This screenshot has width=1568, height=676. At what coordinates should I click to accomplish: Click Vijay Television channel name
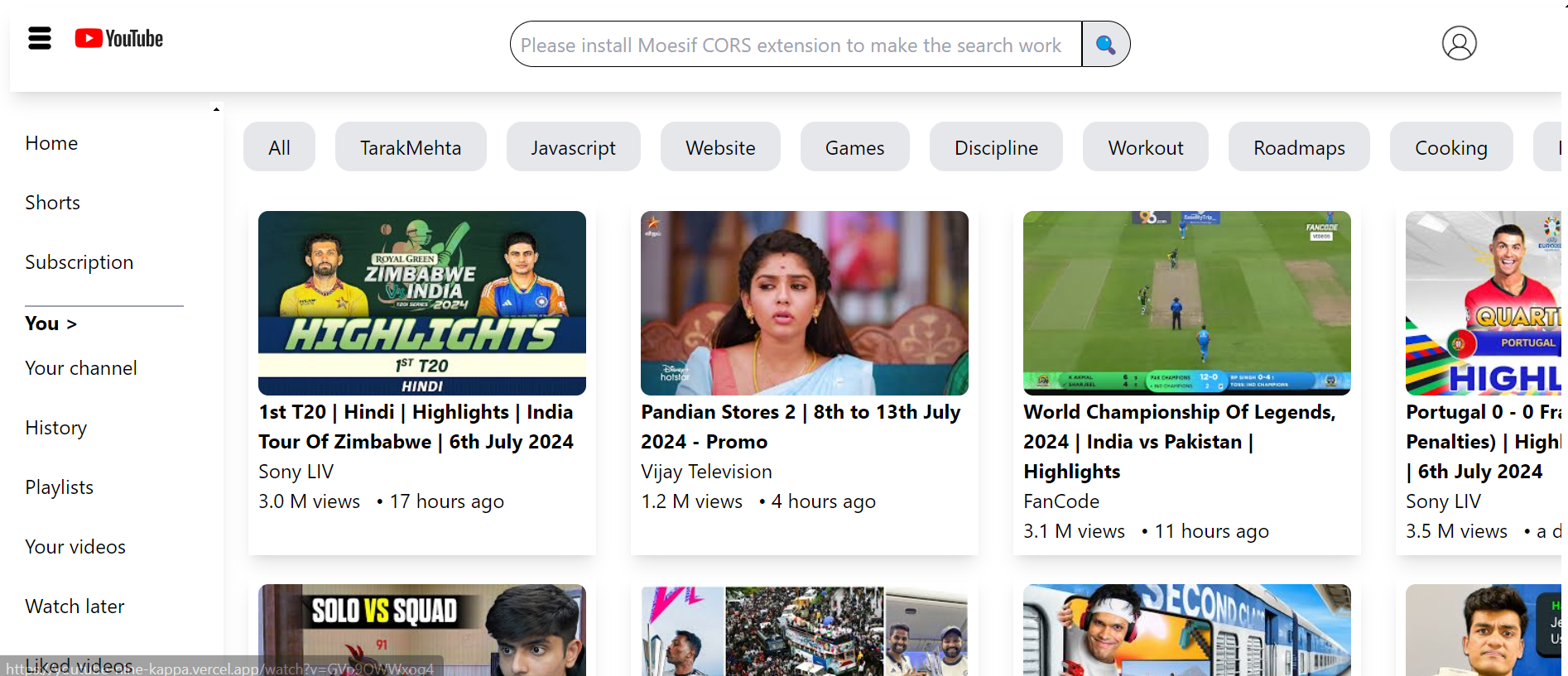pyautogui.click(x=706, y=472)
